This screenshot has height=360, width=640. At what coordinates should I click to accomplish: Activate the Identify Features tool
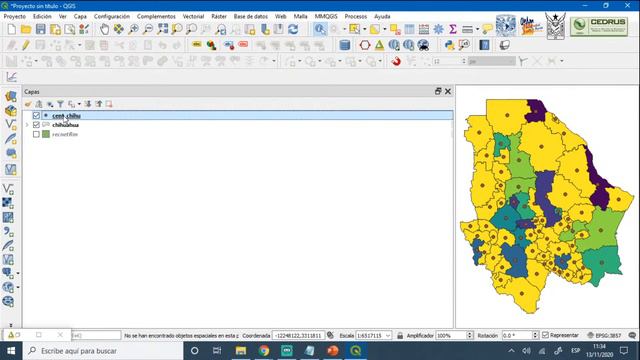coord(320,29)
